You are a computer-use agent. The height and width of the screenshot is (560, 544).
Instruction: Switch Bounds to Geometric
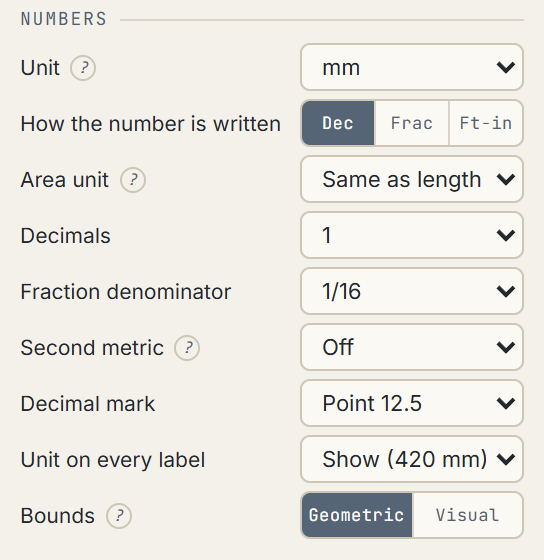pos(357,515)
